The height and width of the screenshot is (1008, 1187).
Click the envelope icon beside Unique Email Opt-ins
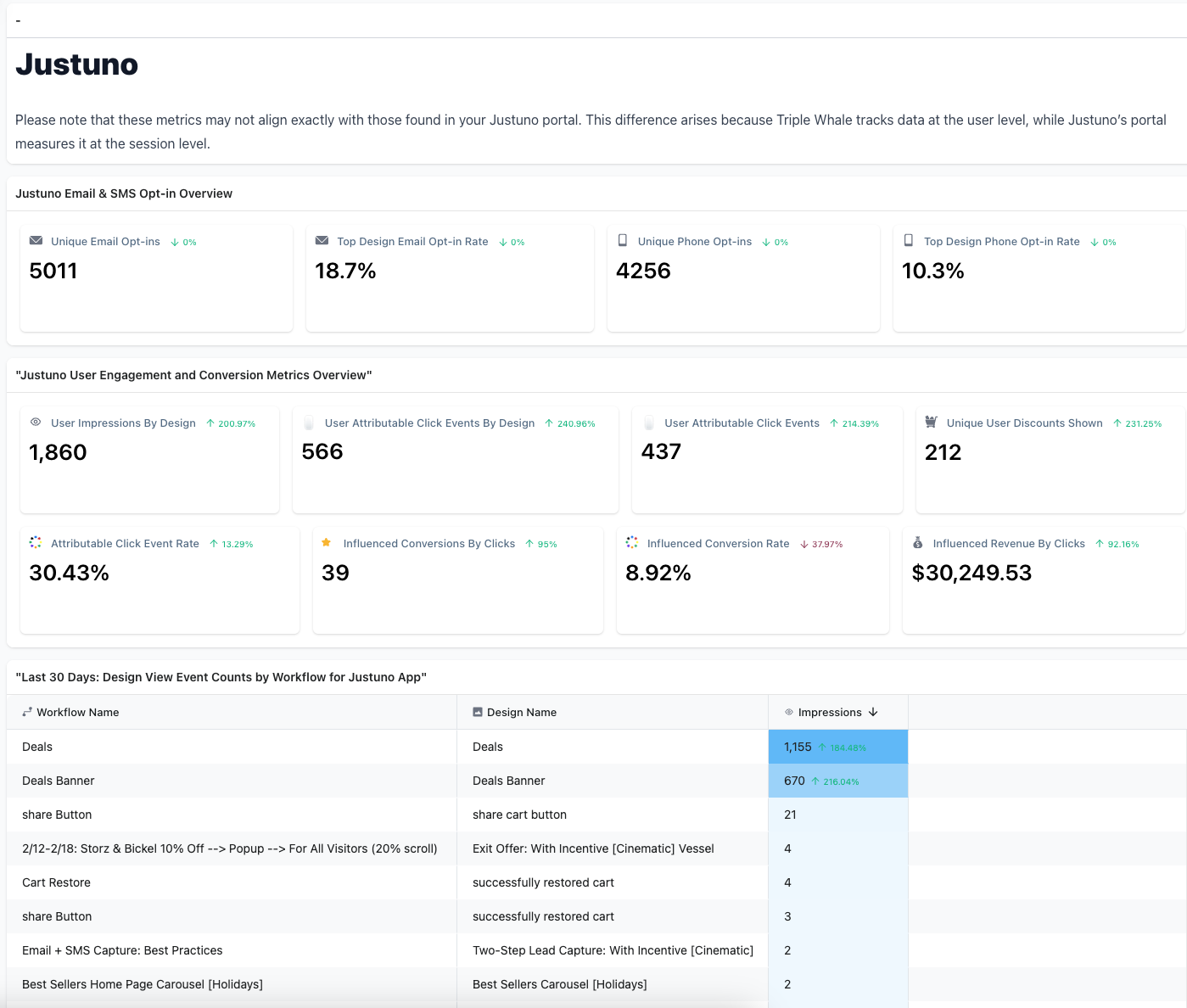36,241
